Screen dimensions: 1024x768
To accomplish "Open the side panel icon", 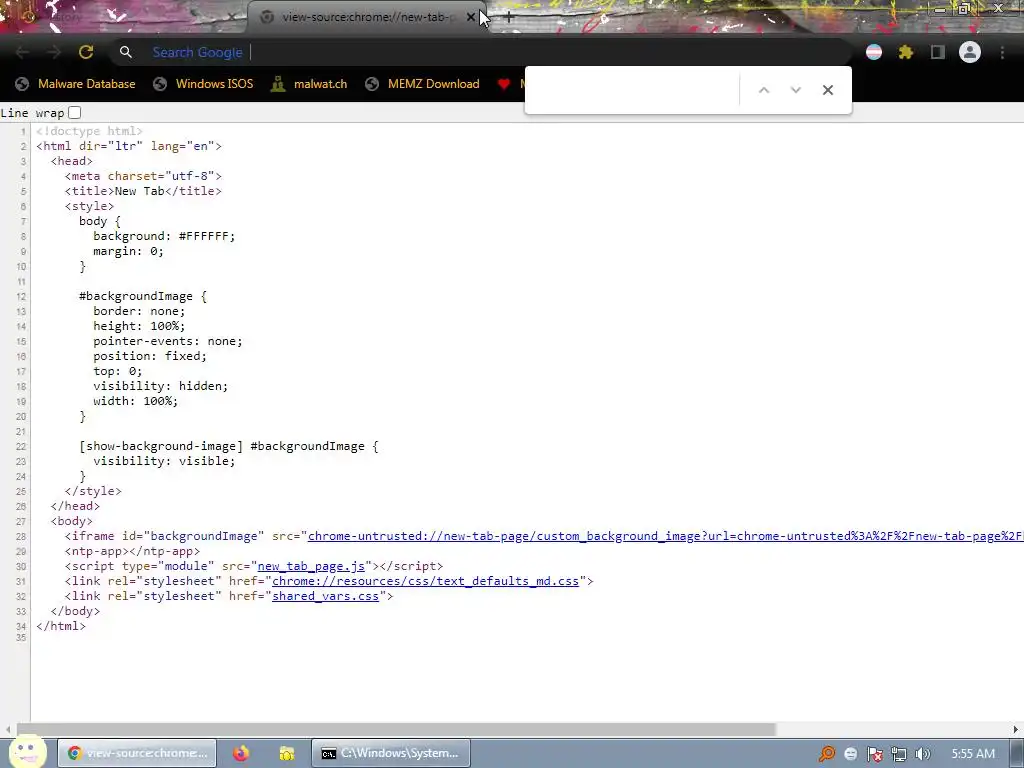I will (x=938, y=52).
